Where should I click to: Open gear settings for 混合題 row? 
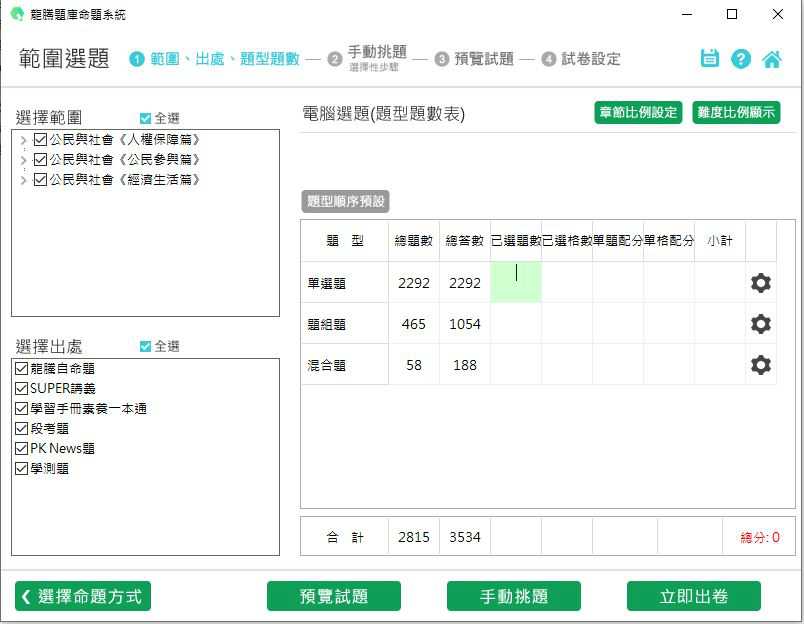click(x=760, y=365)
